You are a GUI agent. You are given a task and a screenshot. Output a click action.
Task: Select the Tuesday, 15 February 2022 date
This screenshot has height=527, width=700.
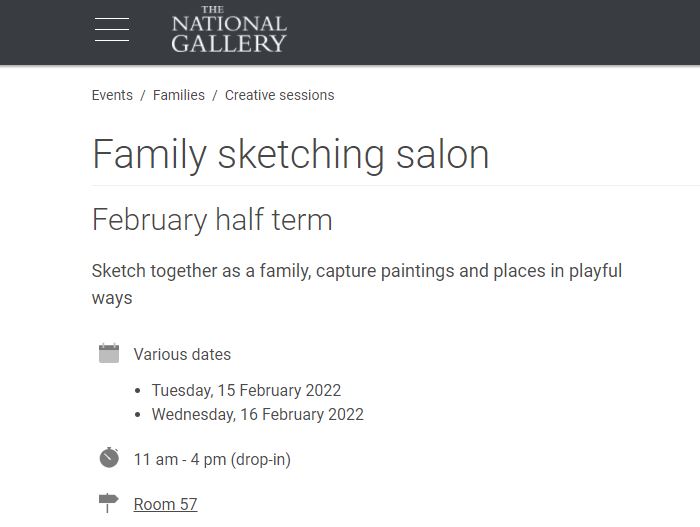[x=246, y=390]
